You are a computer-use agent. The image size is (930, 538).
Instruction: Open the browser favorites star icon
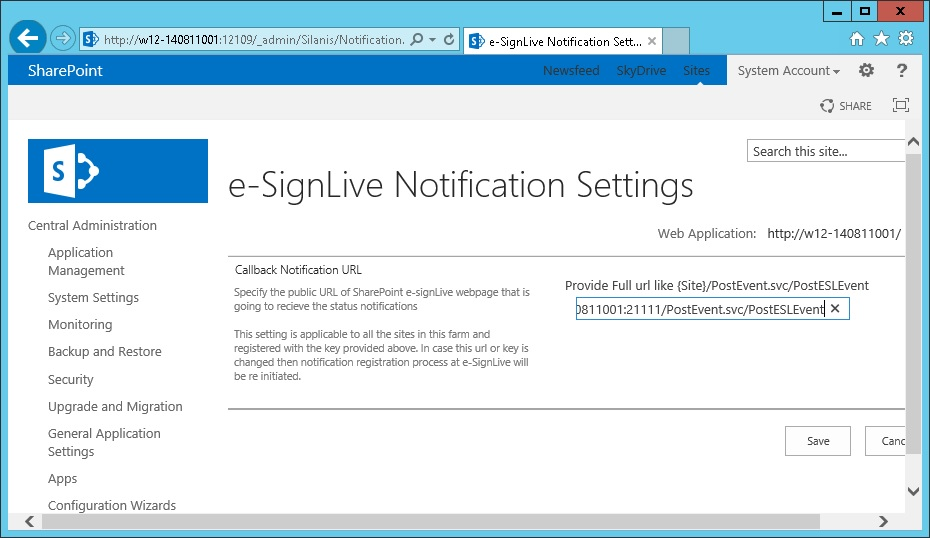tap(881, 39)
